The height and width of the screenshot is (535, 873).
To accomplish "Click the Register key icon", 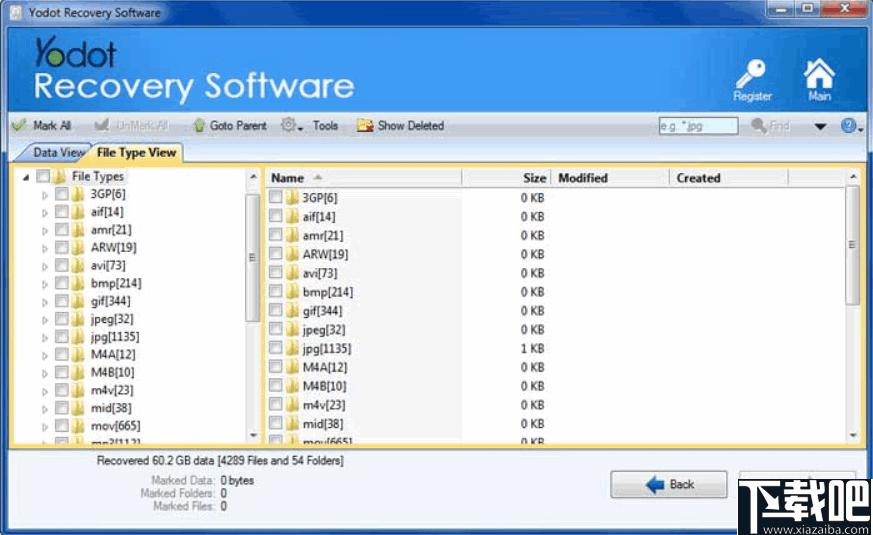I will 751,75.
